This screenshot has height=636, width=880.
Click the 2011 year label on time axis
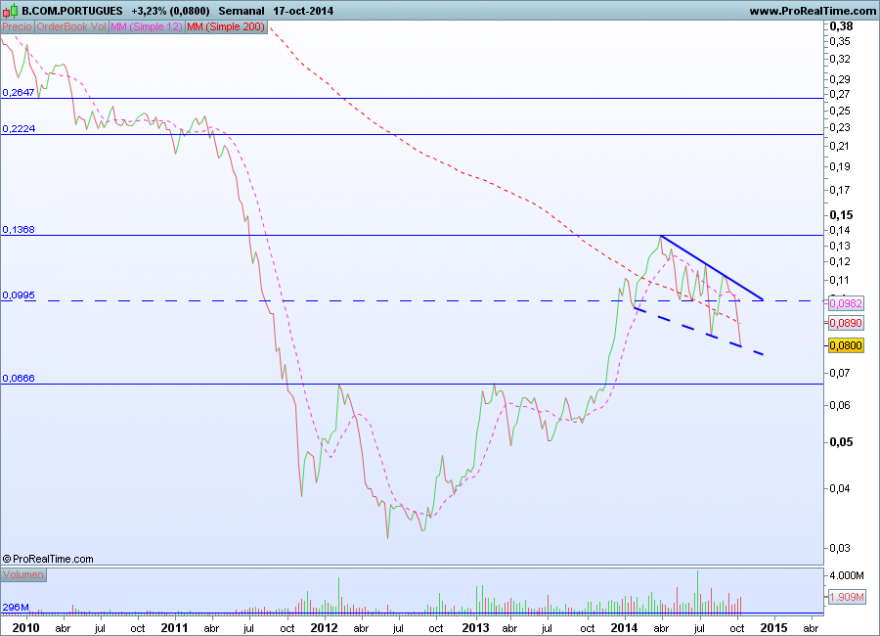point(175,628)
